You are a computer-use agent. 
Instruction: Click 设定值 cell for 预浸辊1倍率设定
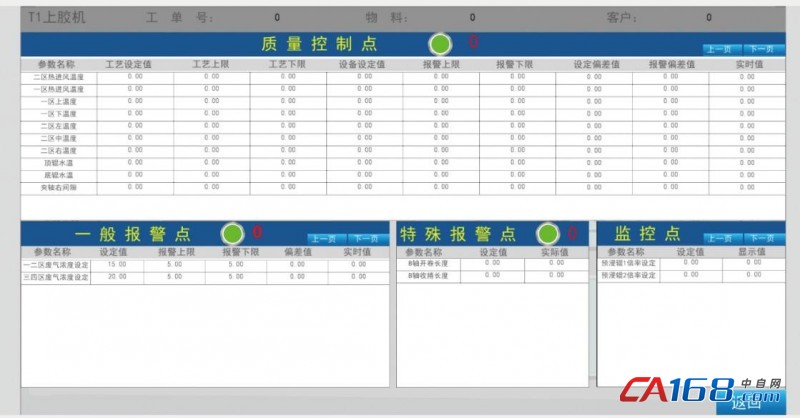[691, 262]
